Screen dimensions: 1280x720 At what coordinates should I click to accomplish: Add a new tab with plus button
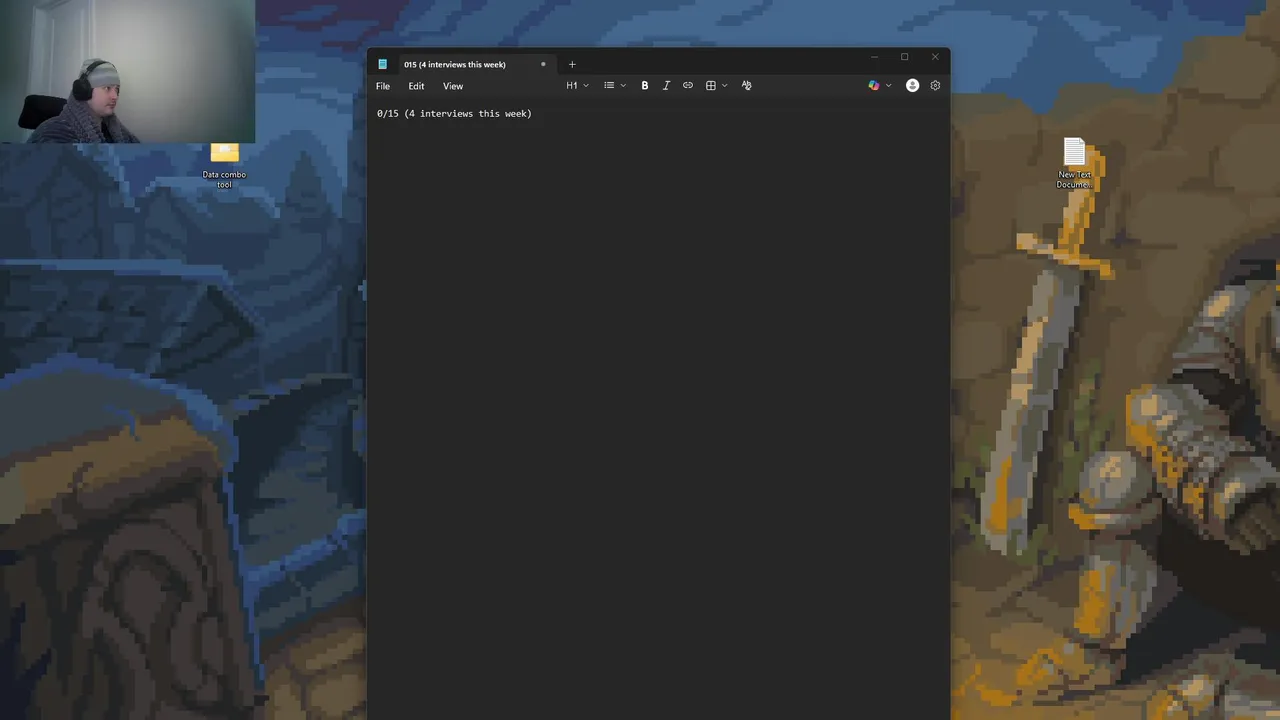pyautogui.click(x=572, y=64)
